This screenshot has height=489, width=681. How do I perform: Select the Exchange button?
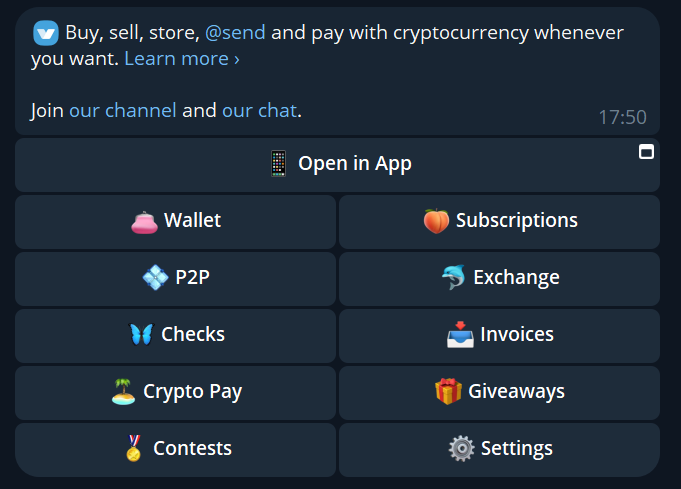[x=499, y=279]
